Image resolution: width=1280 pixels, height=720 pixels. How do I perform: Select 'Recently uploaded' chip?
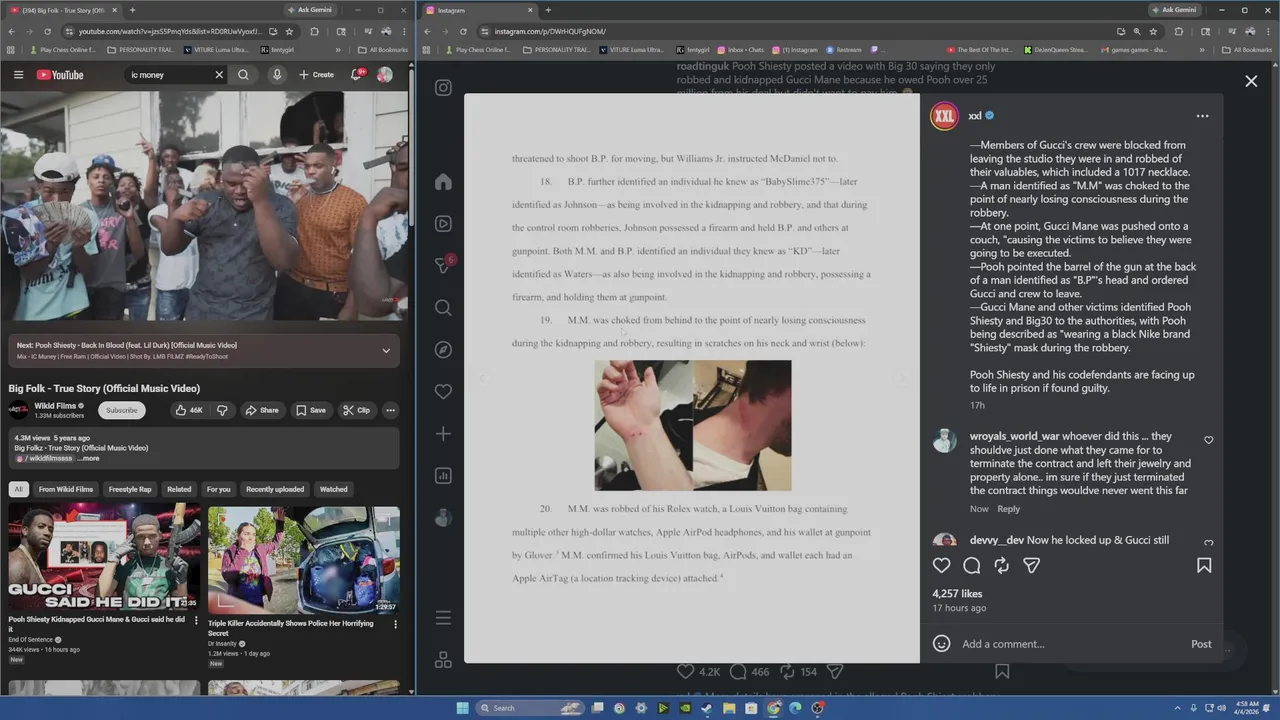coord(275,489)
